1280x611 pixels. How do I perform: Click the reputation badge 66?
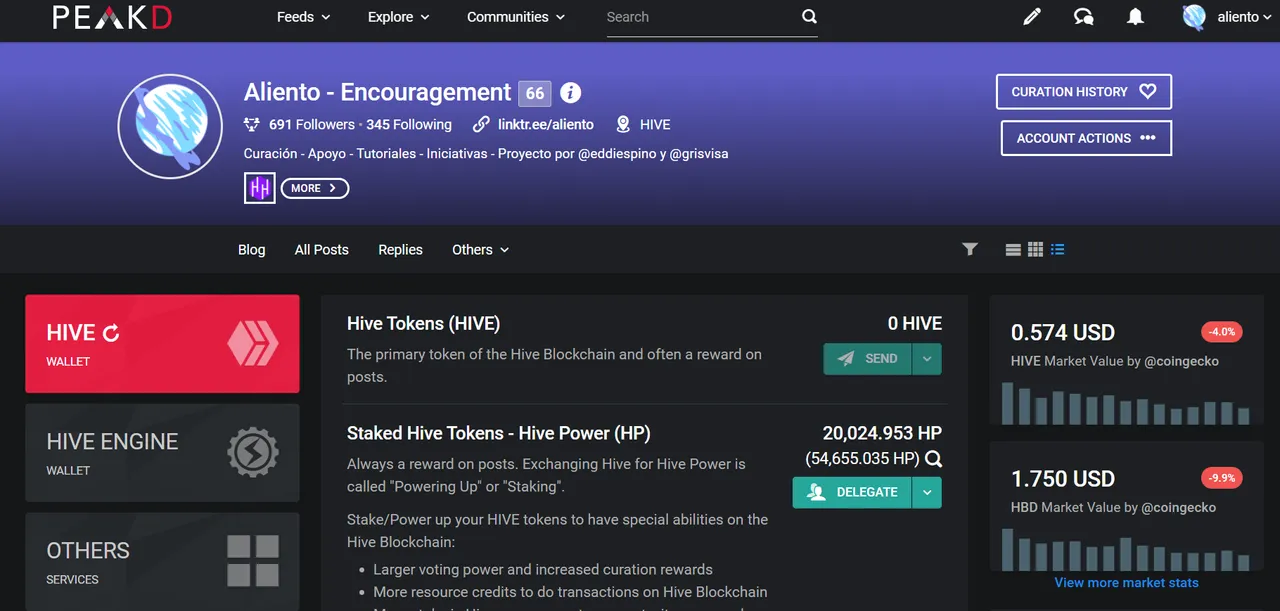(x=535, y=94)
